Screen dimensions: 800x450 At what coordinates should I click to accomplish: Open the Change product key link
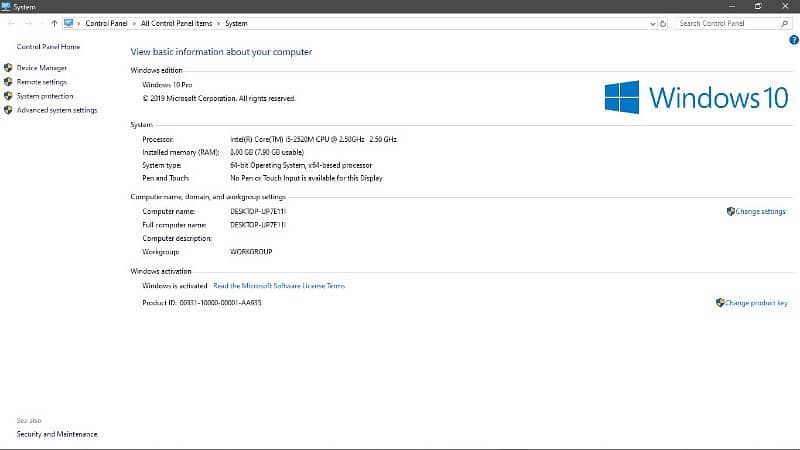(756, 303)
